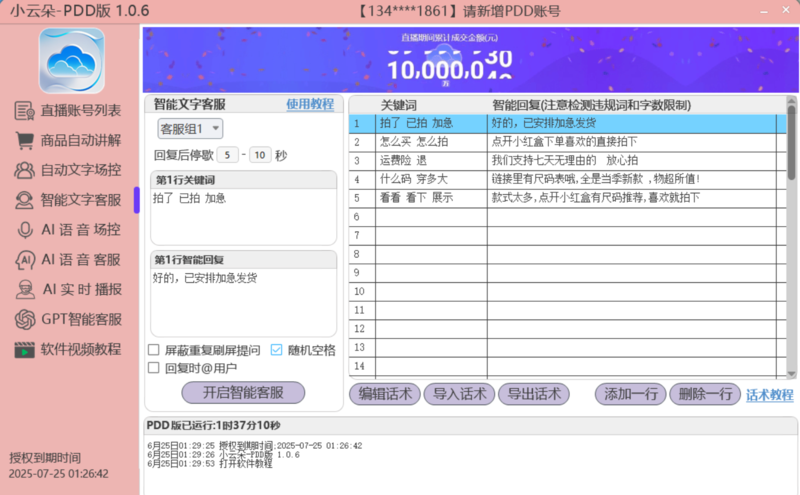Click 导出话术 button

[x=534, y=394]
